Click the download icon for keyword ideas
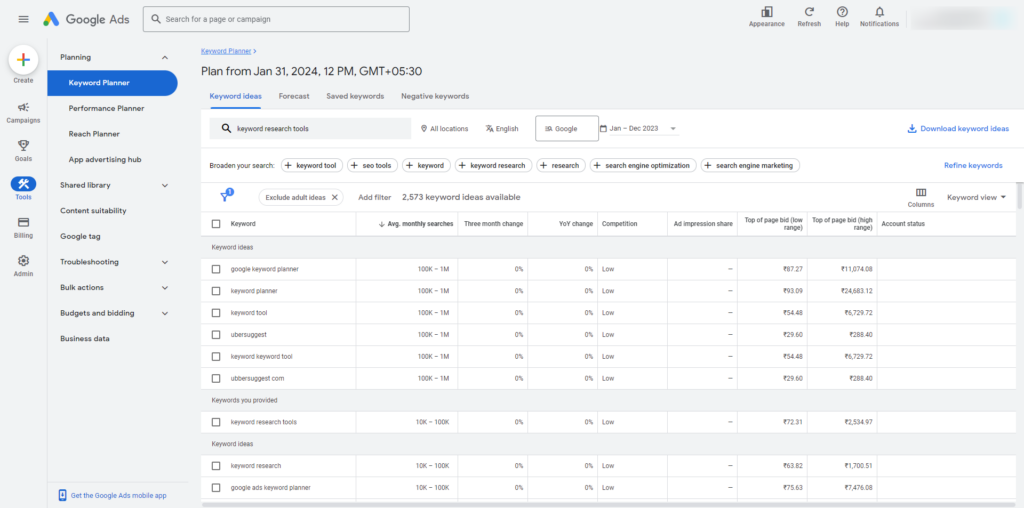Screen dimensions: 1024x508 (x=912, y=129)
